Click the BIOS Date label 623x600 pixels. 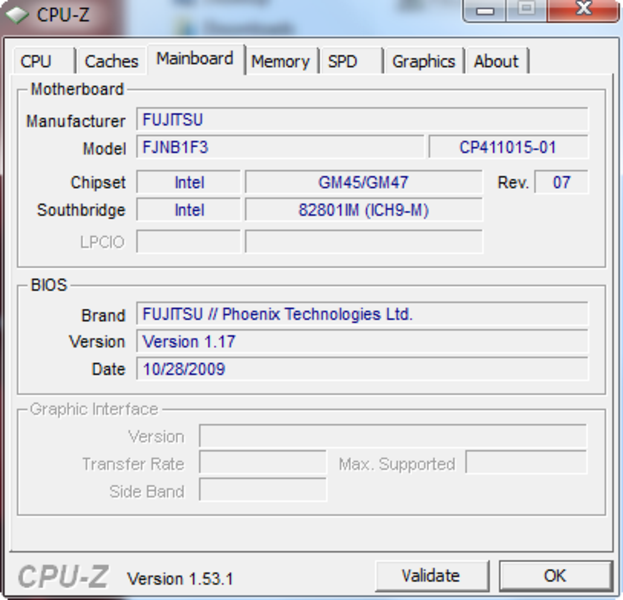point(108,370)
